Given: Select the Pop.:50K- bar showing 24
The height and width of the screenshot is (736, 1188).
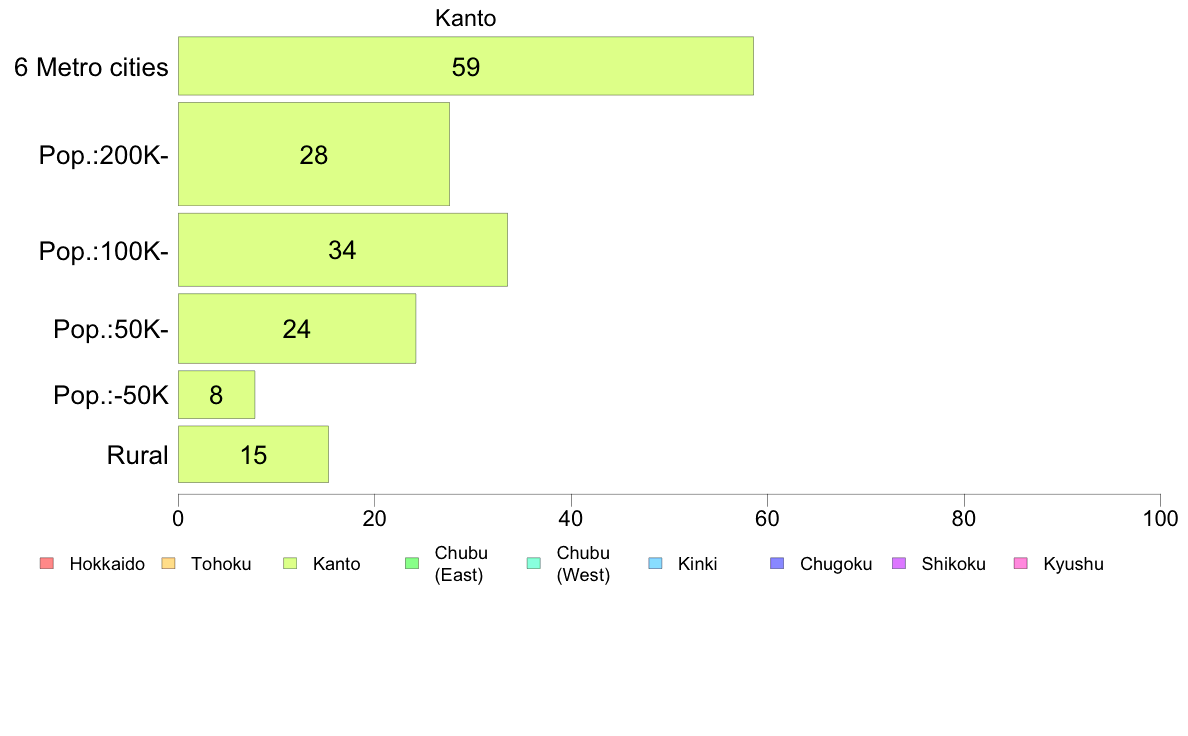Looking at the screenshot, I should (x=297, y=328).
